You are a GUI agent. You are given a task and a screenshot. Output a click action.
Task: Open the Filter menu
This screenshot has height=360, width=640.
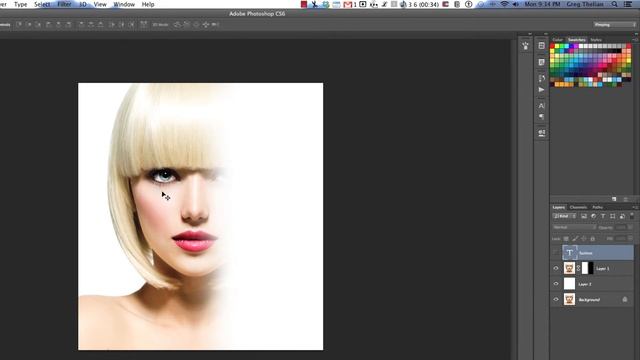pos(64,4)
